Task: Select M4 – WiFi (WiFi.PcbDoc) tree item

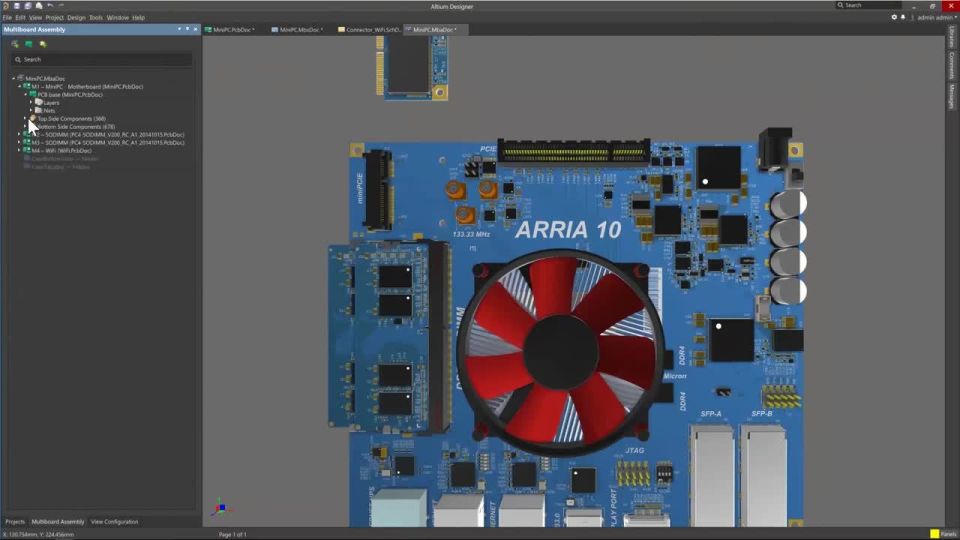Action: (61, 151)
